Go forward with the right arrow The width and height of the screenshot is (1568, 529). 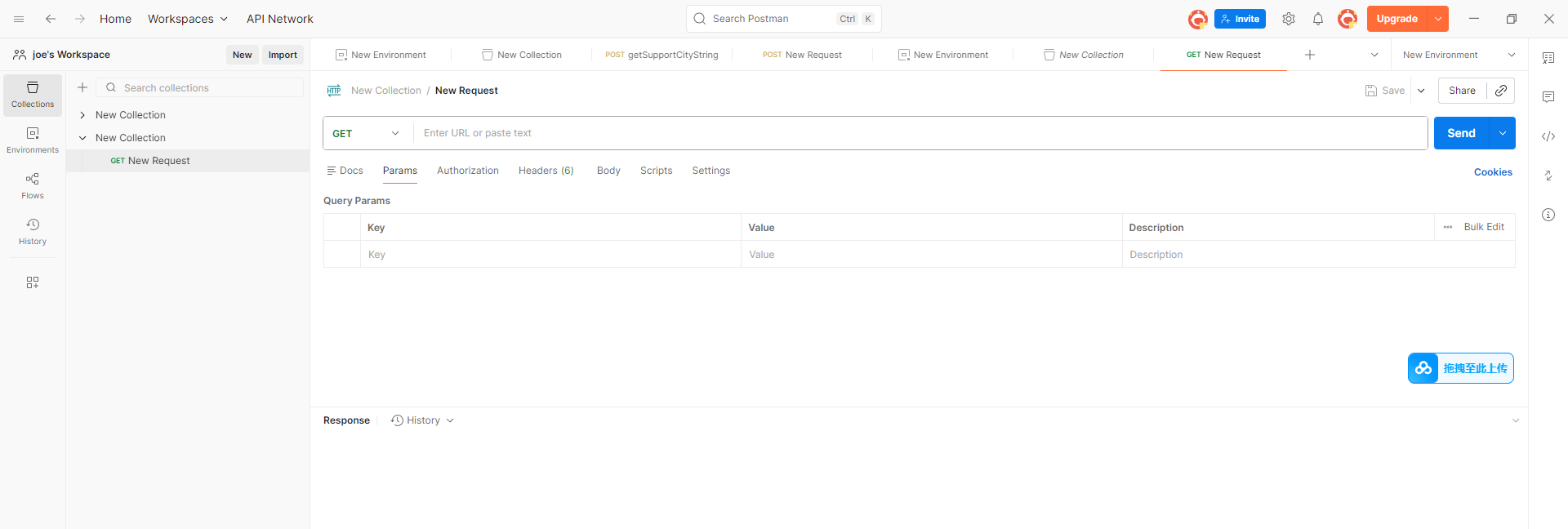(79, 19)
